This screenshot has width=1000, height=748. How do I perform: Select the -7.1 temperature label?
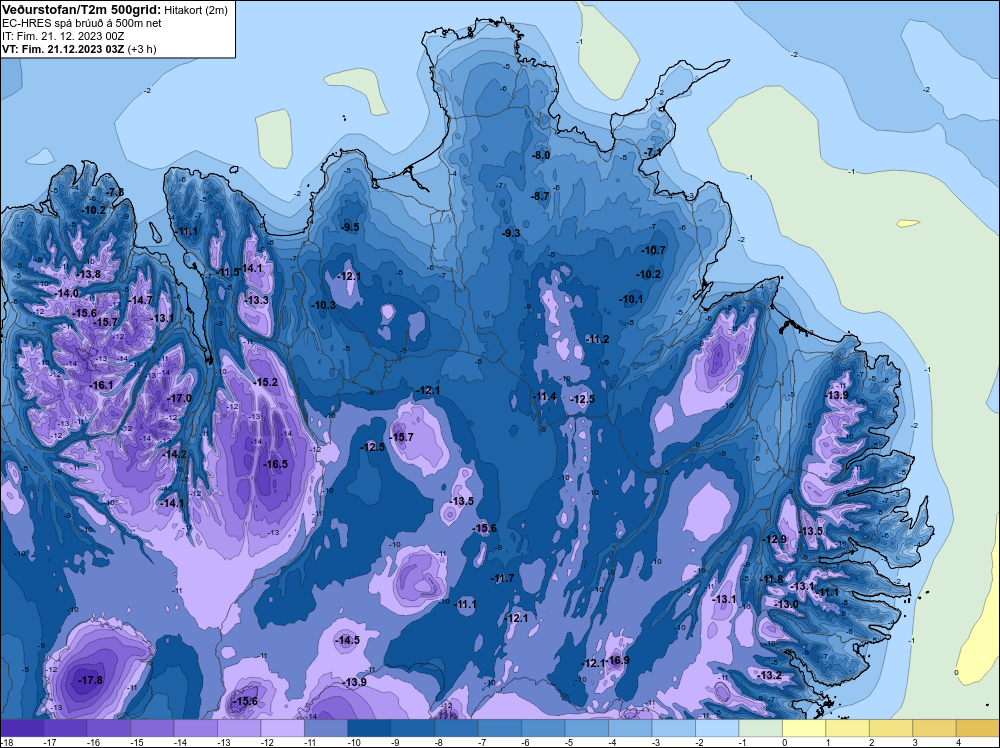[x=652, y=153]
